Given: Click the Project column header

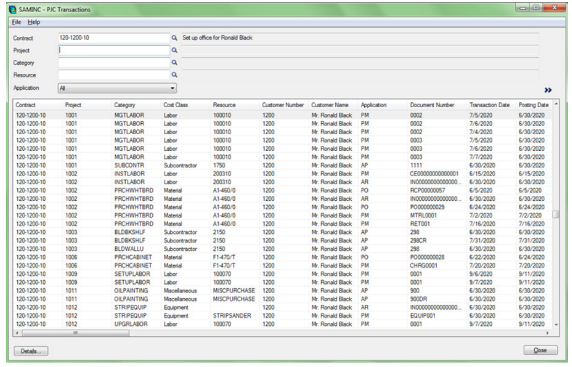Looking at the screenshot, I should click(88, 105).
